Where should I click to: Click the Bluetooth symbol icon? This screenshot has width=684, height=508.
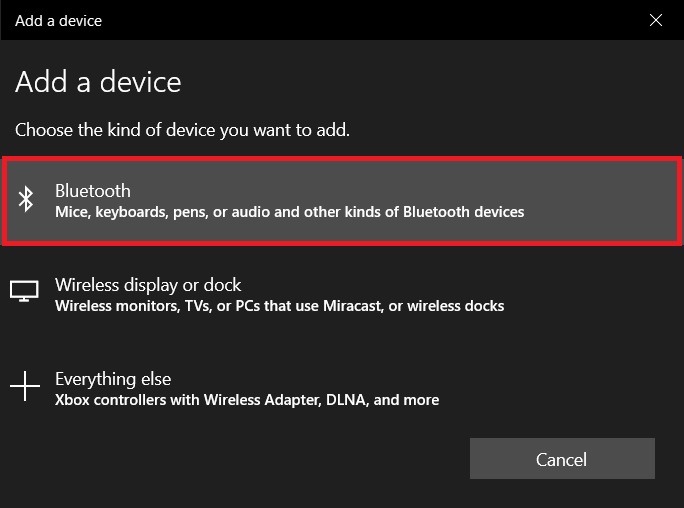tap(26, 199)
